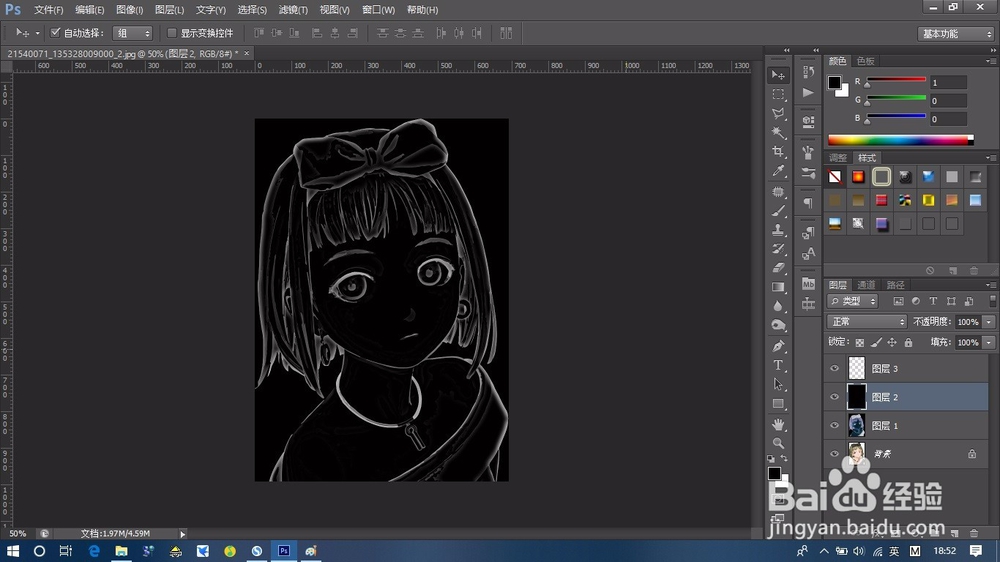Open the Mini Bridge panel icon
1000x562 pixels.
(x=809, y=284)
